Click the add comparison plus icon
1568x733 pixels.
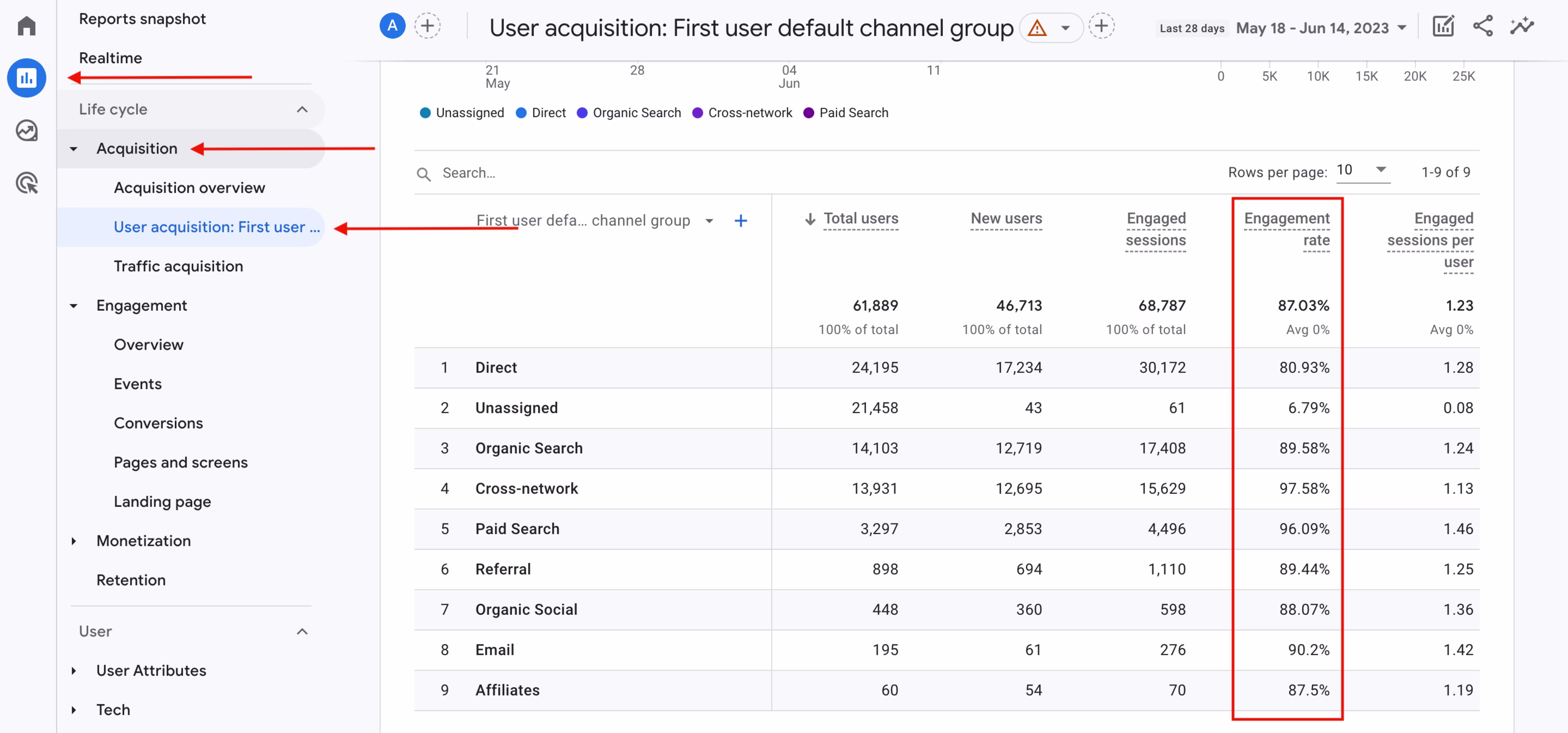[427, 26]
